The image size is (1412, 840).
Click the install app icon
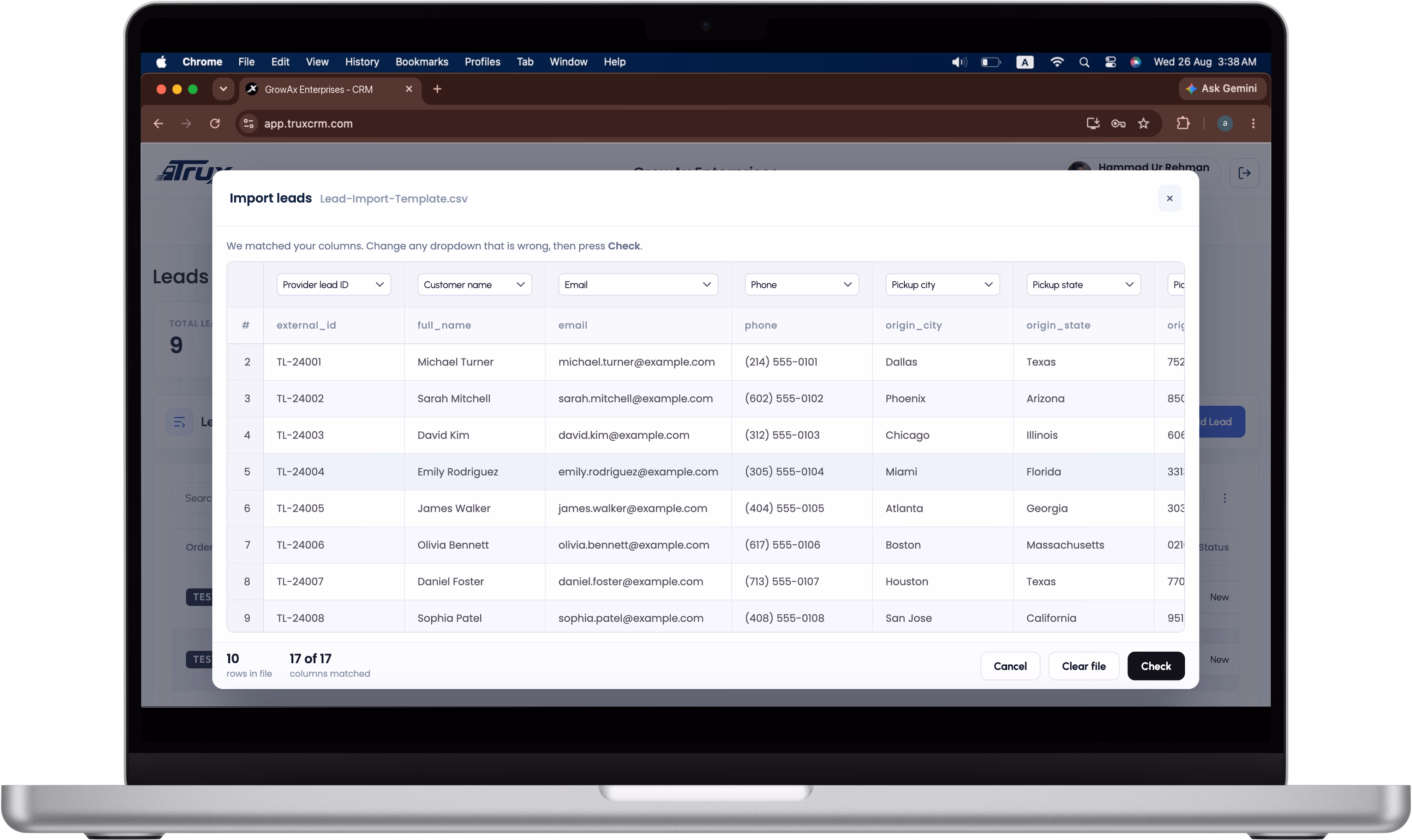click(1093, 123)
